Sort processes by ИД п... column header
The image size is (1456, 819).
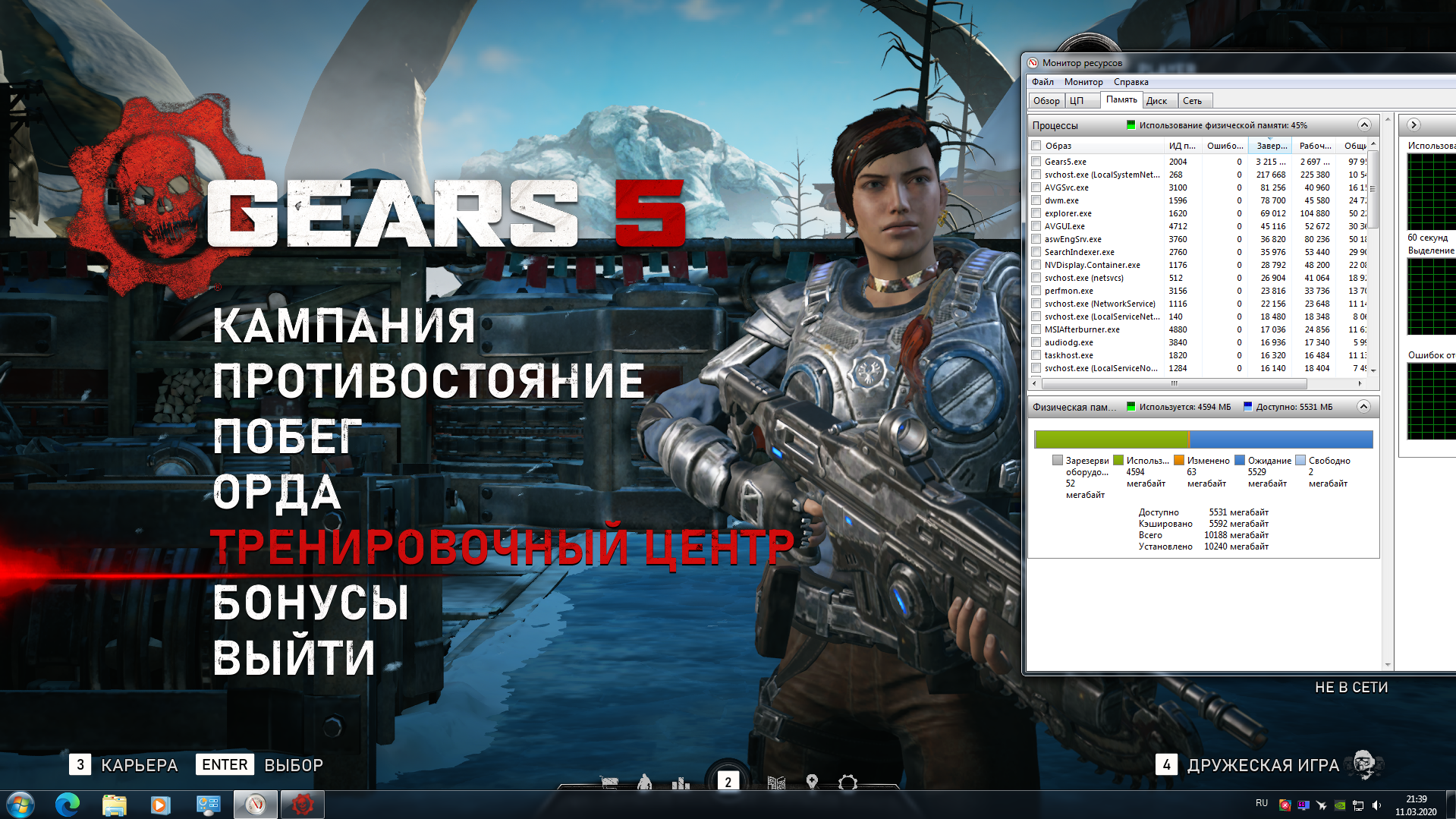point(1182,146)
